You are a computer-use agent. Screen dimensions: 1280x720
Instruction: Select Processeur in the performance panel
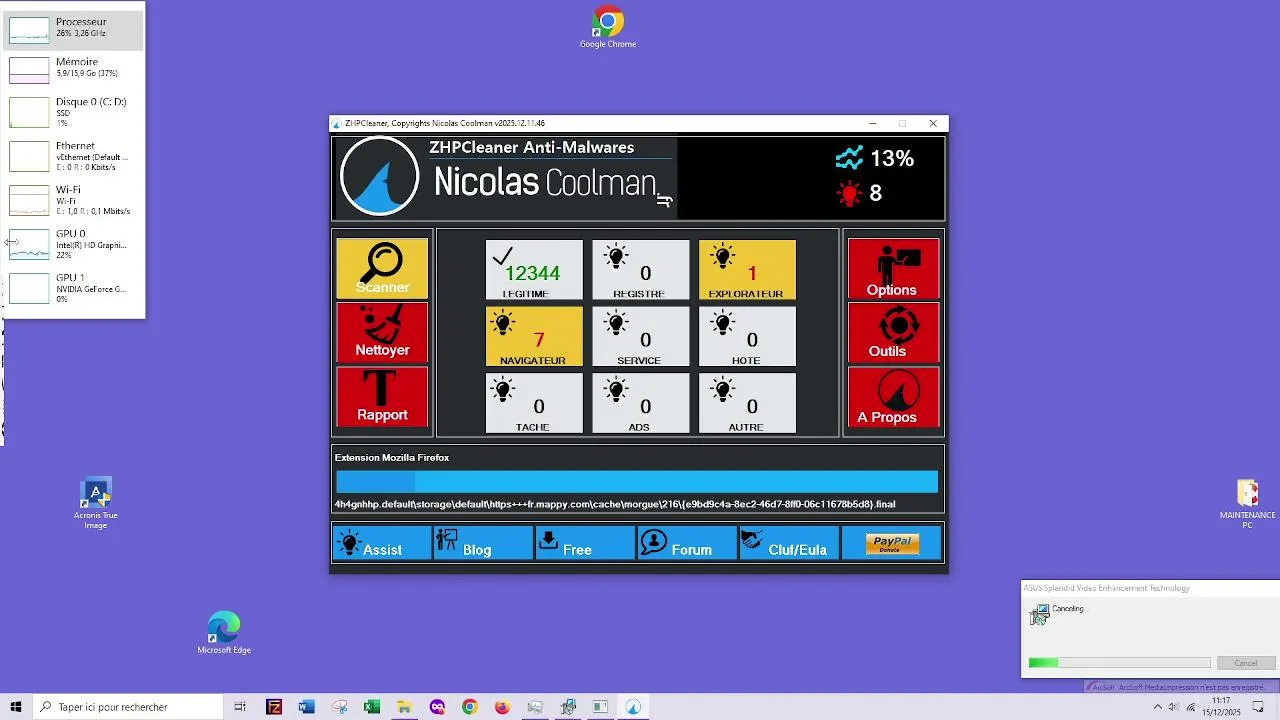click(x=74, y=29)
